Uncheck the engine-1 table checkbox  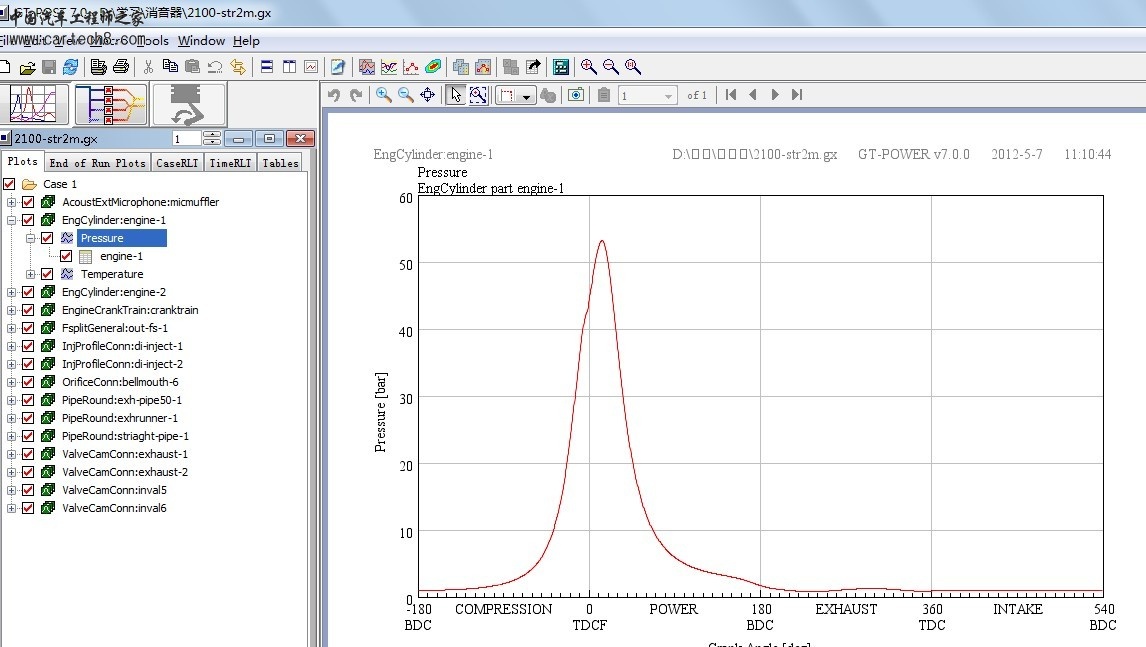pos(67,256)
